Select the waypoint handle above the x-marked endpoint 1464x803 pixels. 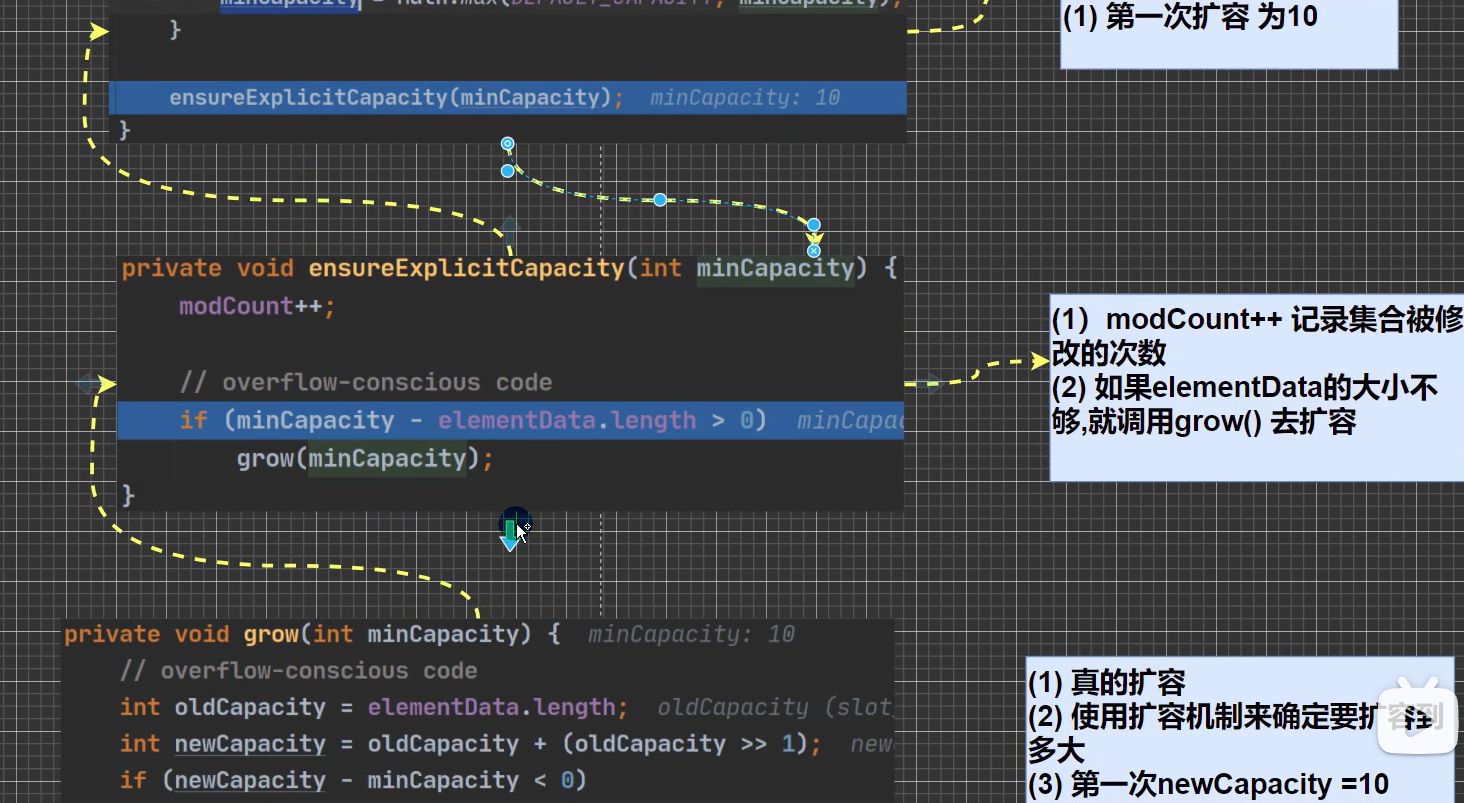tap(813, 225)
